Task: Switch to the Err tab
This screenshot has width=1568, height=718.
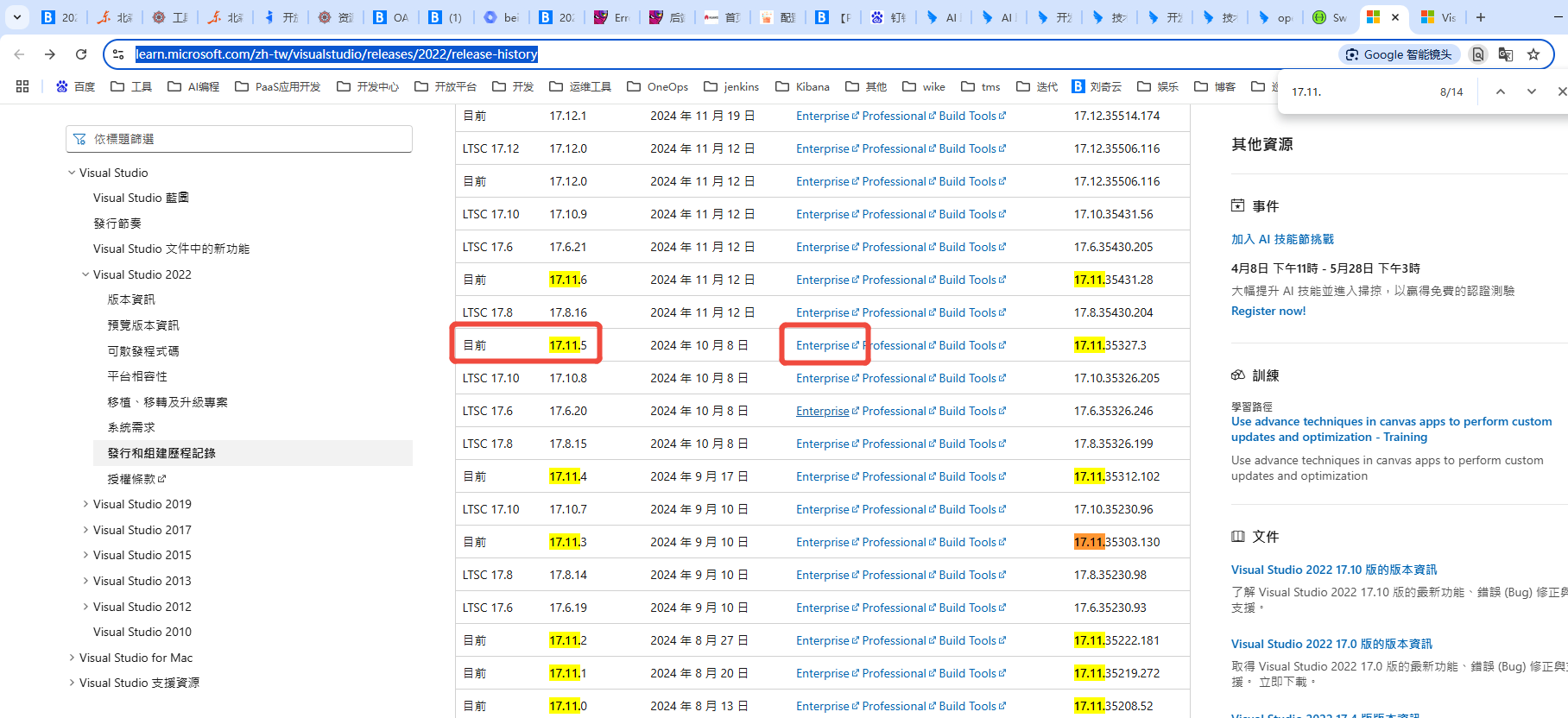Action: [612, 17]
